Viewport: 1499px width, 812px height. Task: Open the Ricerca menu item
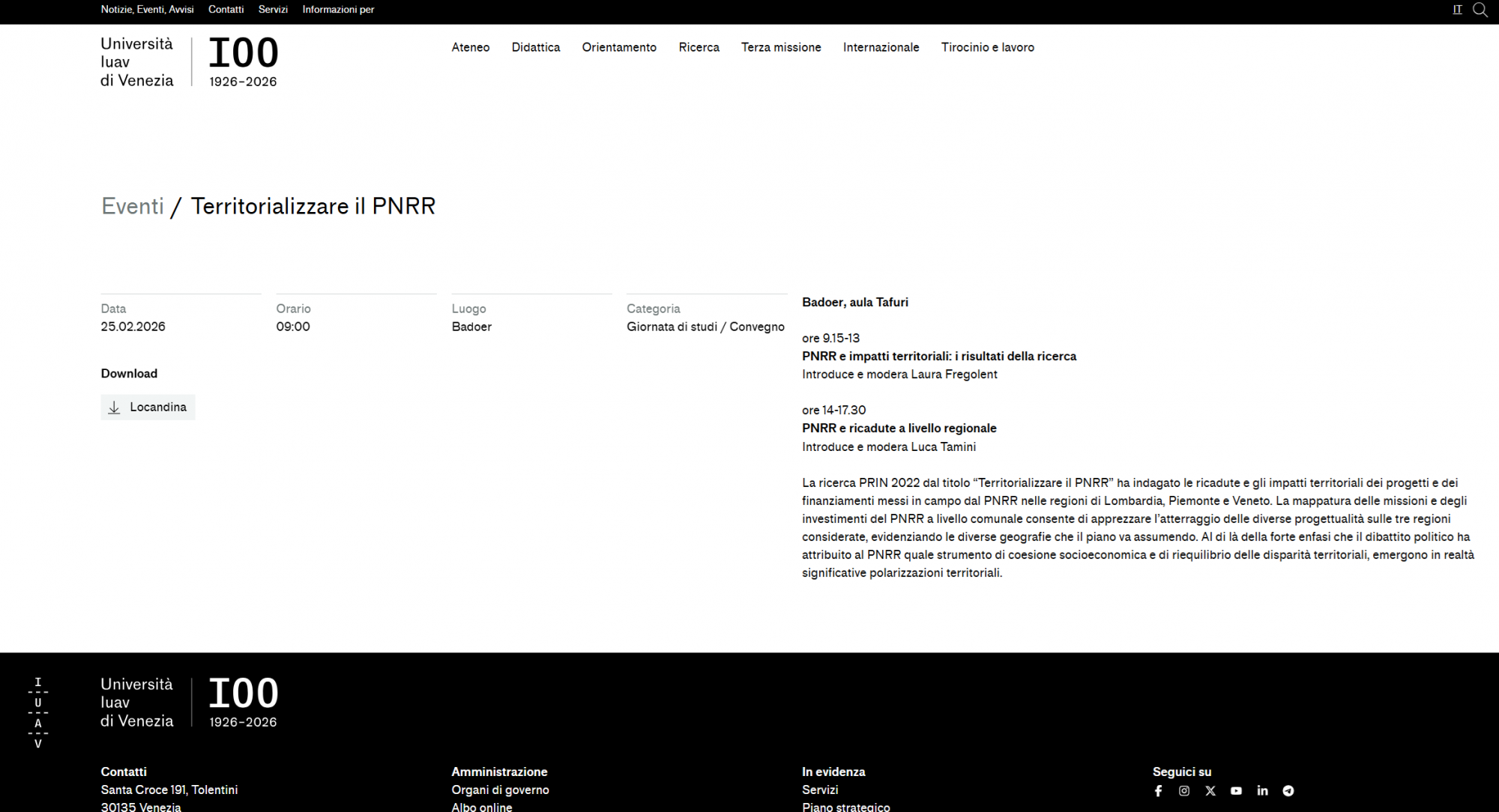click(699, 47)
